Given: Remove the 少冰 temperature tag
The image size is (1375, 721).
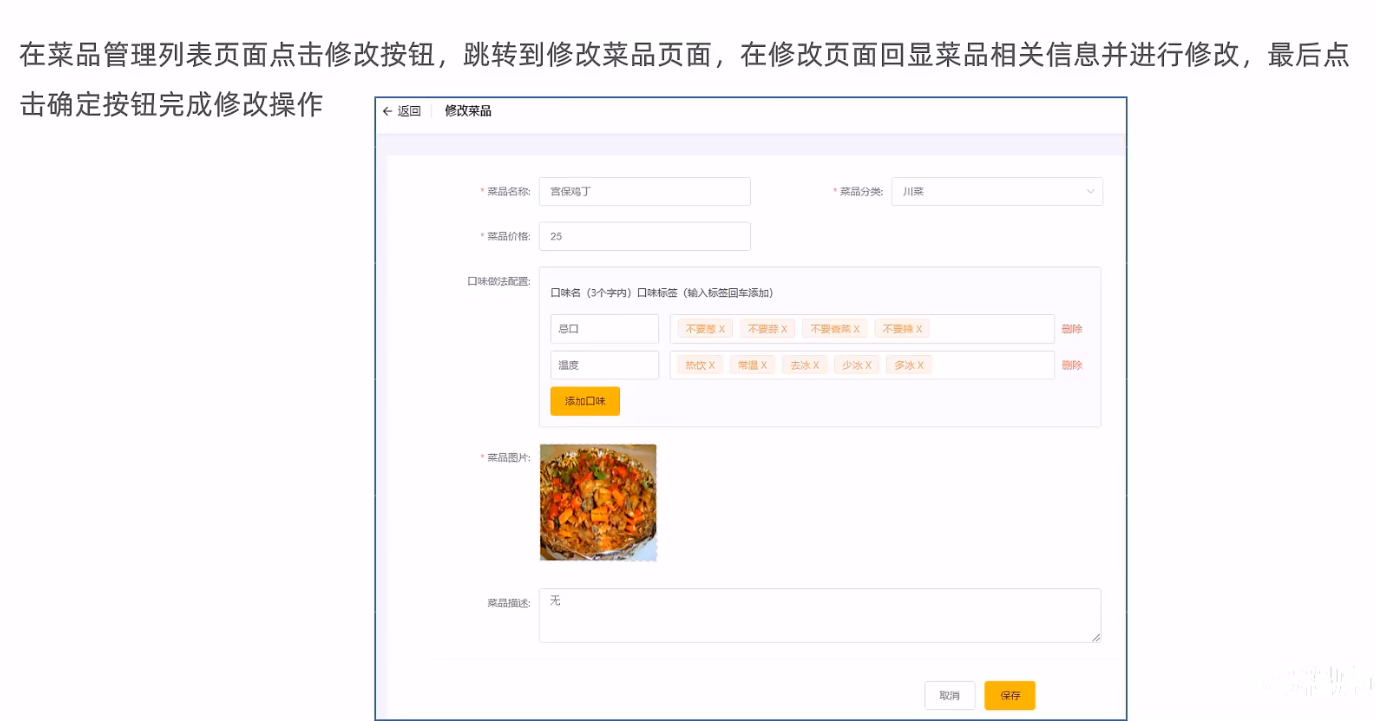Looking at the screenshot, I should tap(869, 365).
